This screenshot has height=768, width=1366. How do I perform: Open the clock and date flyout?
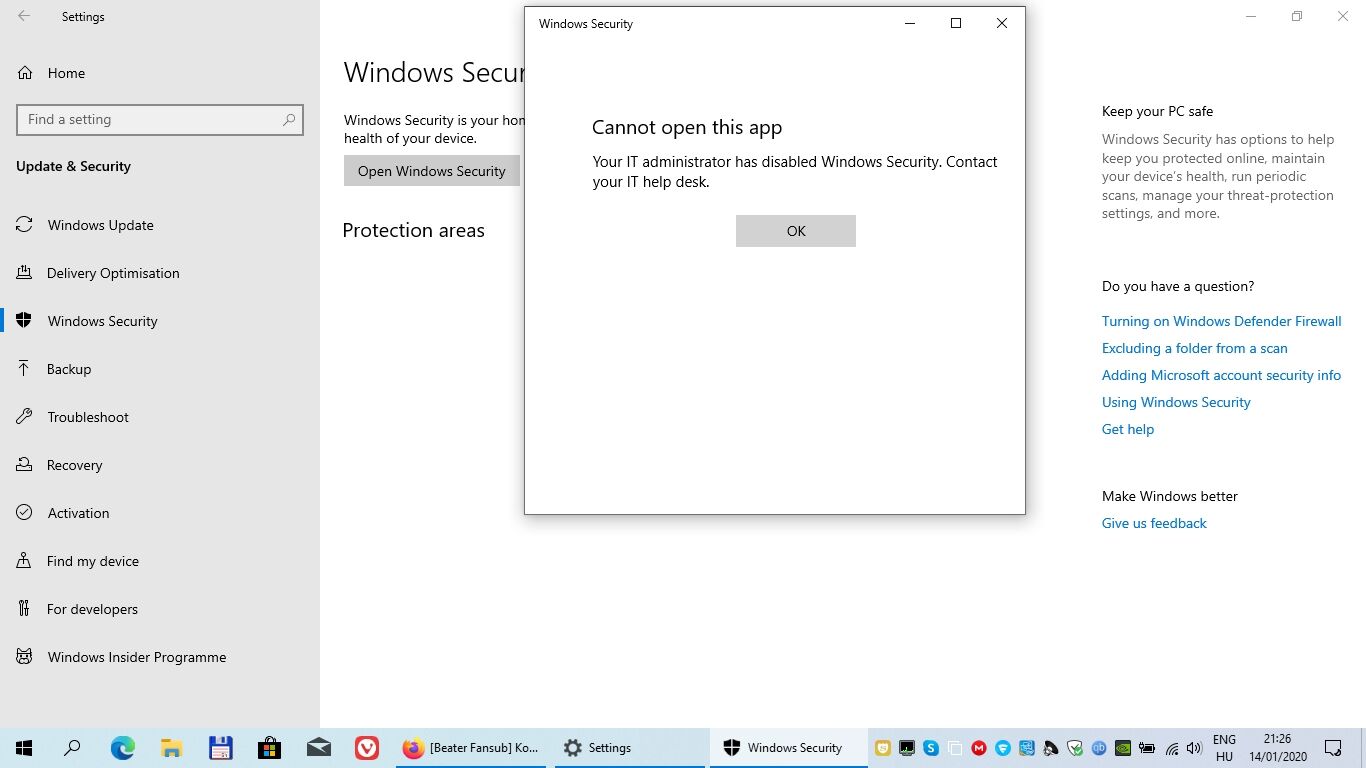point(1277,748)
